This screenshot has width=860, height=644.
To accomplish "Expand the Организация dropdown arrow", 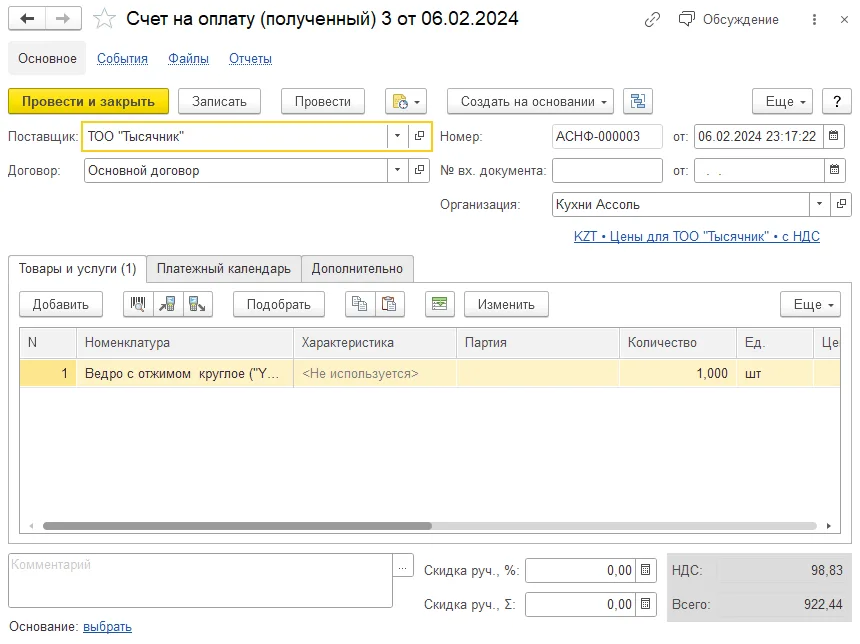I will [x=819, y=205].
